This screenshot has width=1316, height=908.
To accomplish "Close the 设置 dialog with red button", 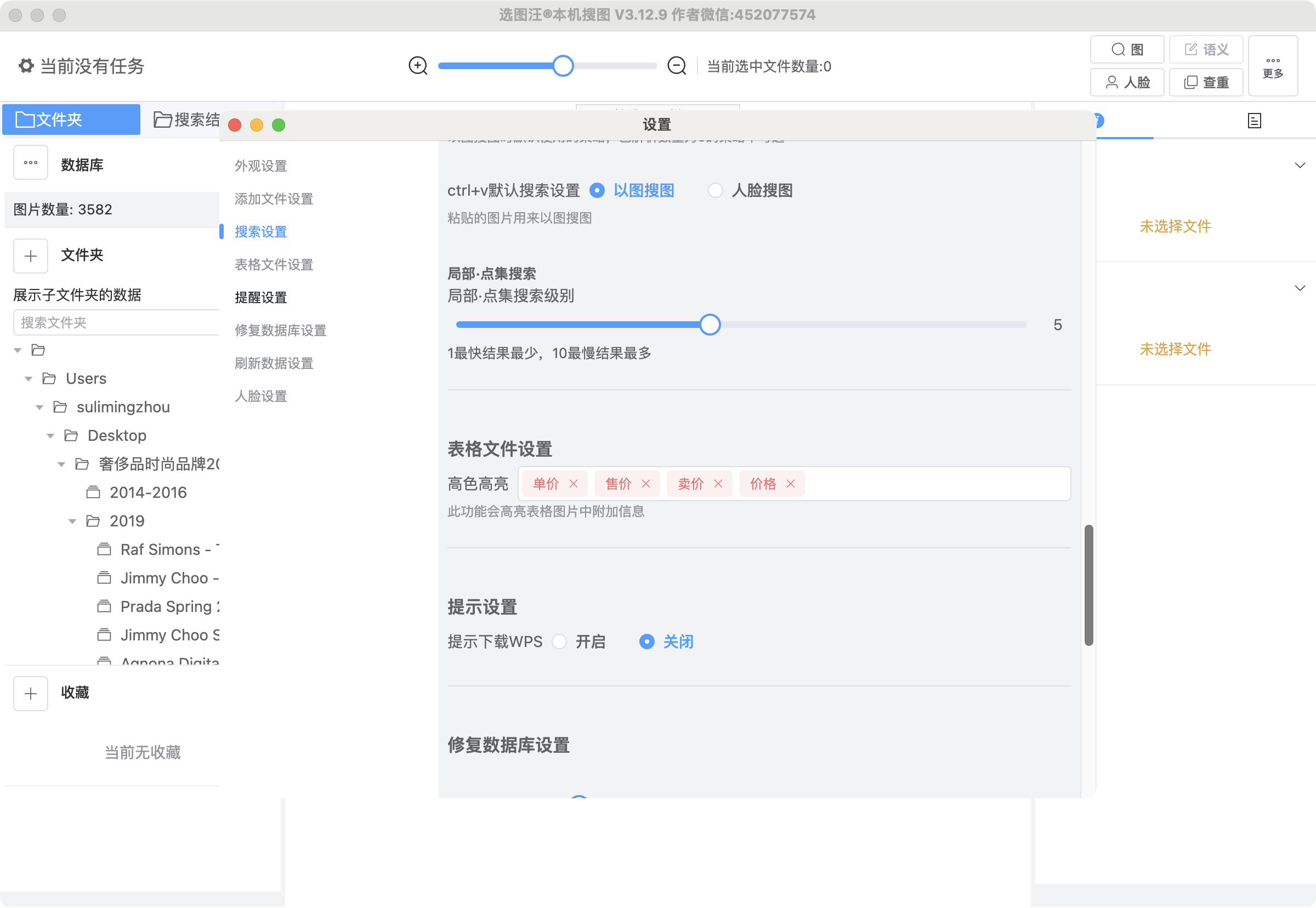I will tap(235, 125).
